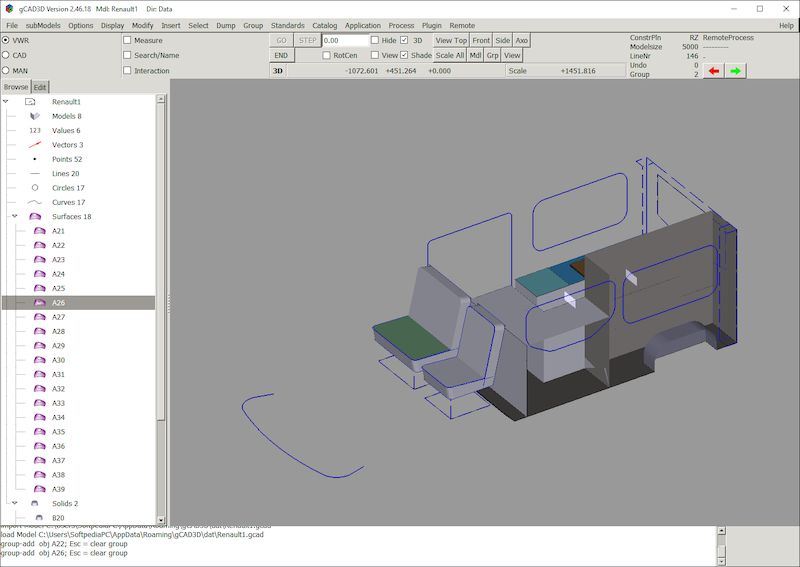This screenshot has height=567, width=800.
Task: Switch to the Edit tab
Action: click(40, 87)
